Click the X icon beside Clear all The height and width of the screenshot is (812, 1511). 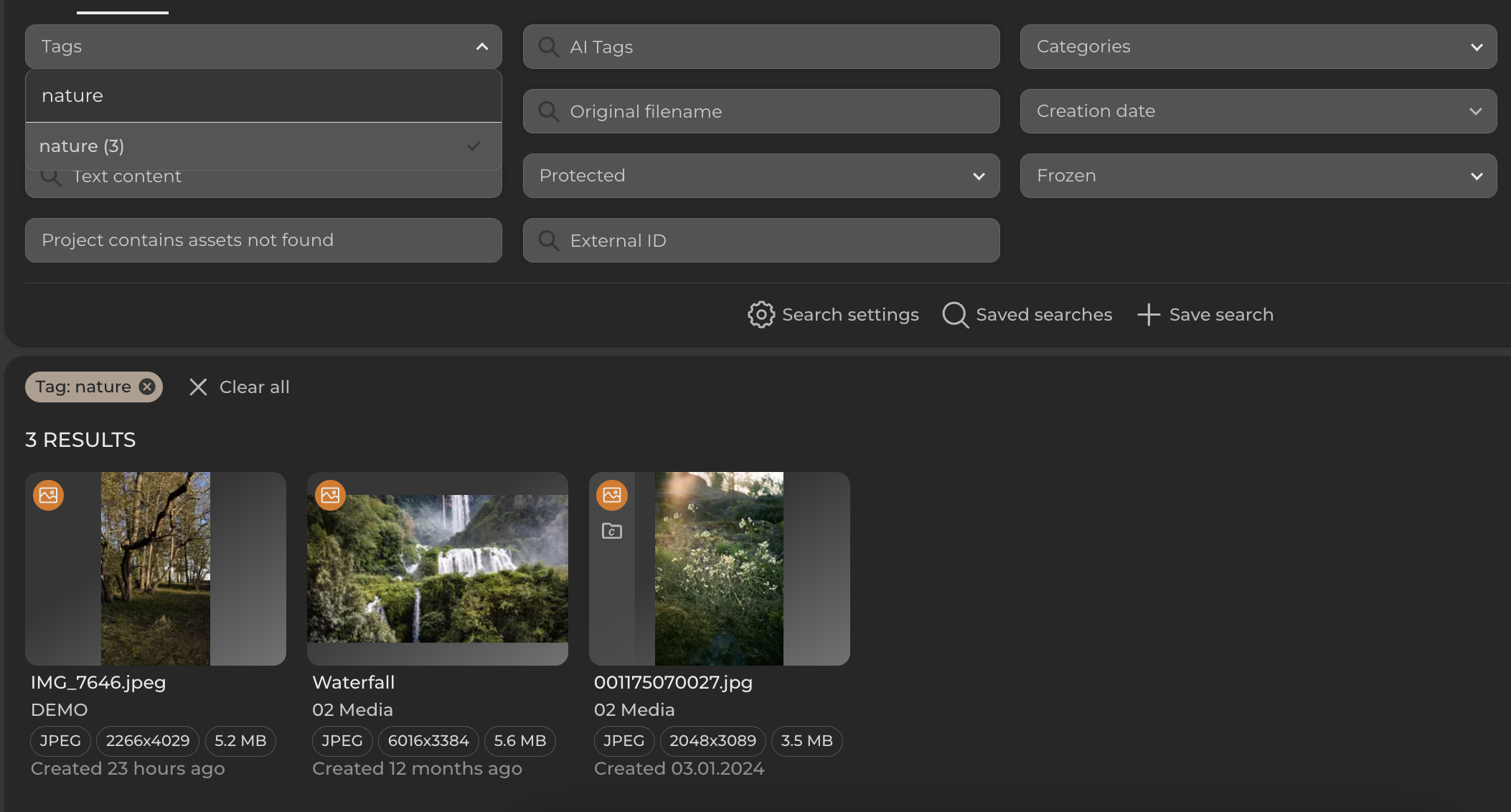point(198,387)
